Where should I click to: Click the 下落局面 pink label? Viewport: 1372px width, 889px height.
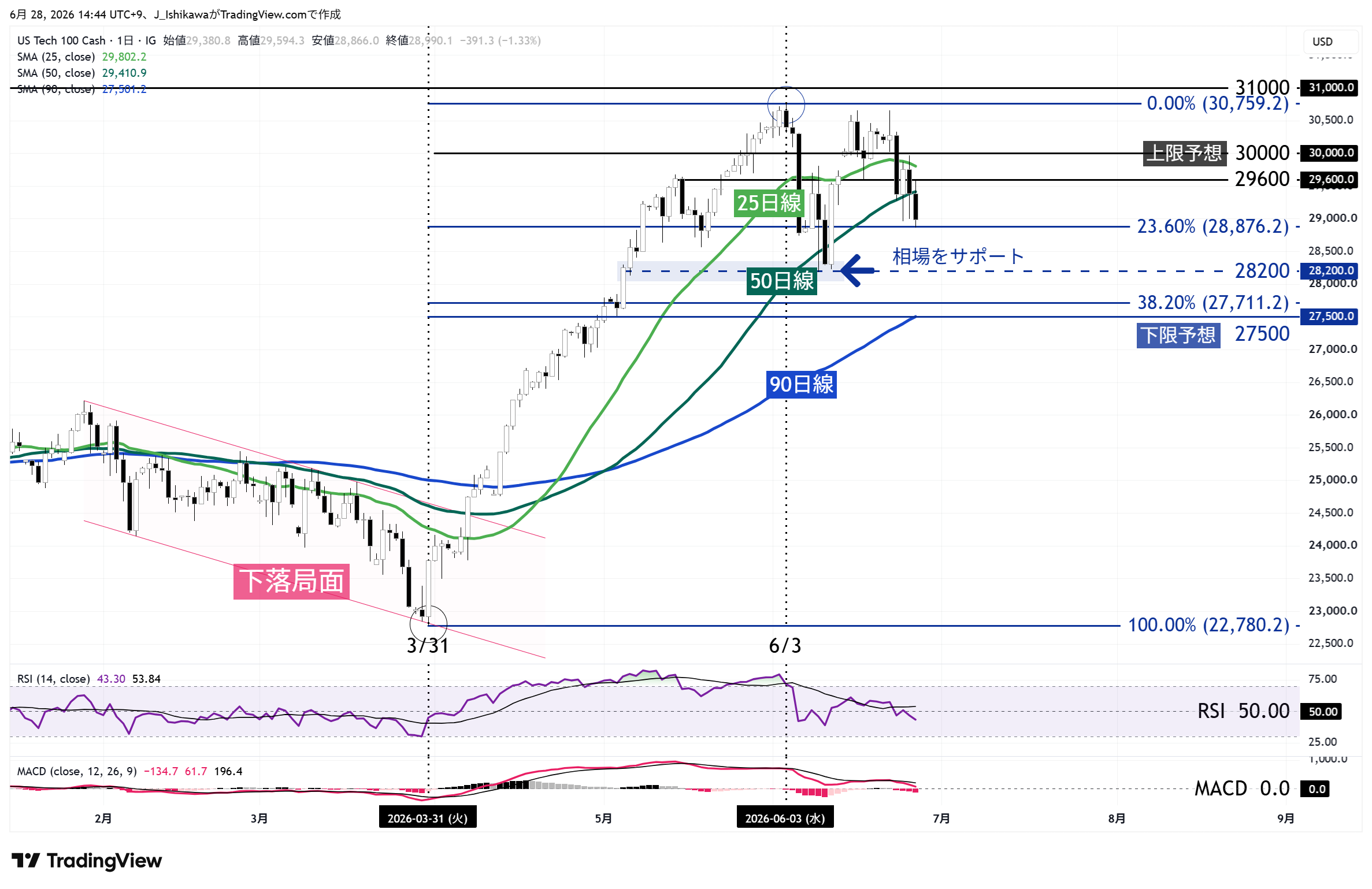[x=291, y=581]
